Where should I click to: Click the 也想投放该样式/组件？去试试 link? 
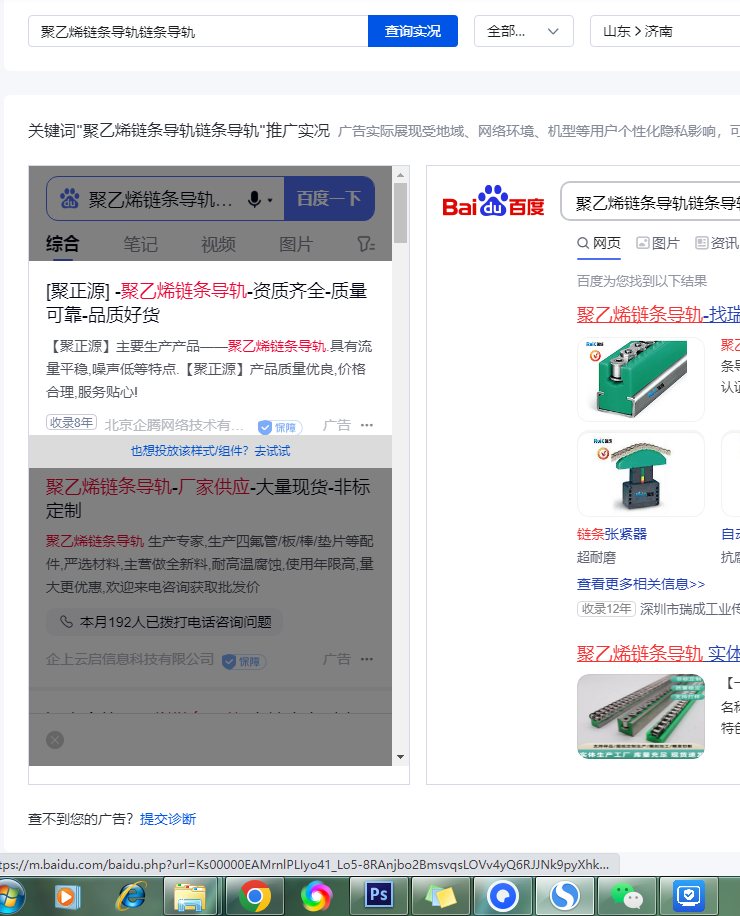point(210,451)
